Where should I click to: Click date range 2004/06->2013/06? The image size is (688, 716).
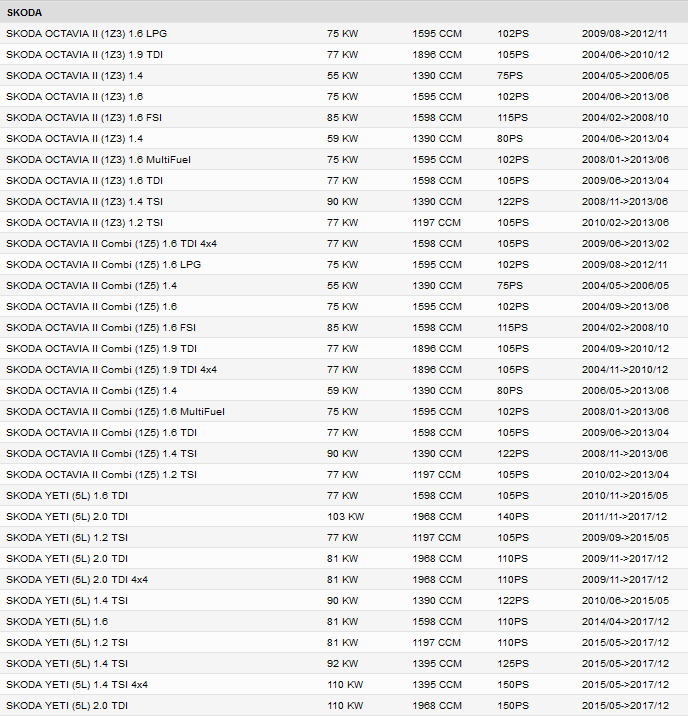(x=625, y=97)
